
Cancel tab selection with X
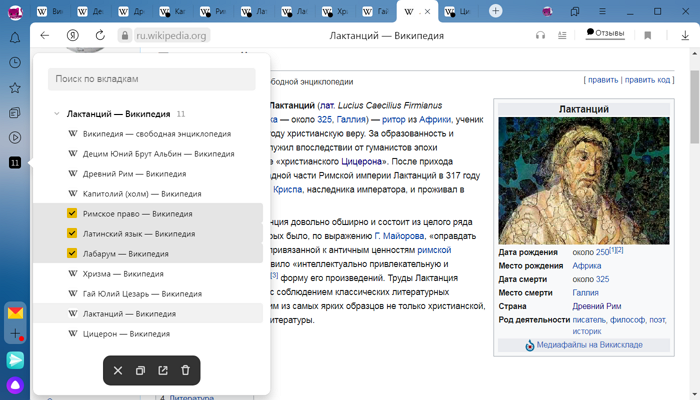click(x=118, y=370)
